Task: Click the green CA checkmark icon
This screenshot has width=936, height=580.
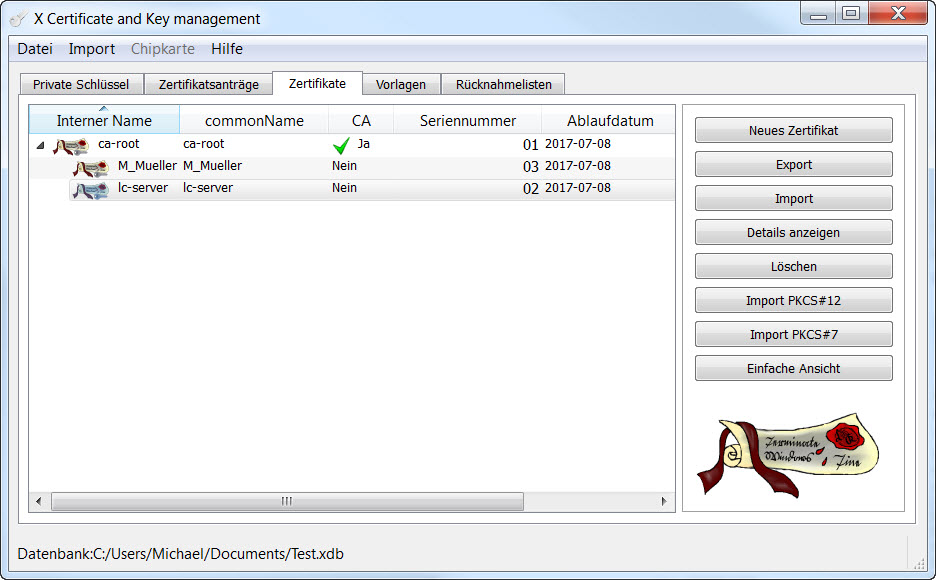Action: point(341,146)
